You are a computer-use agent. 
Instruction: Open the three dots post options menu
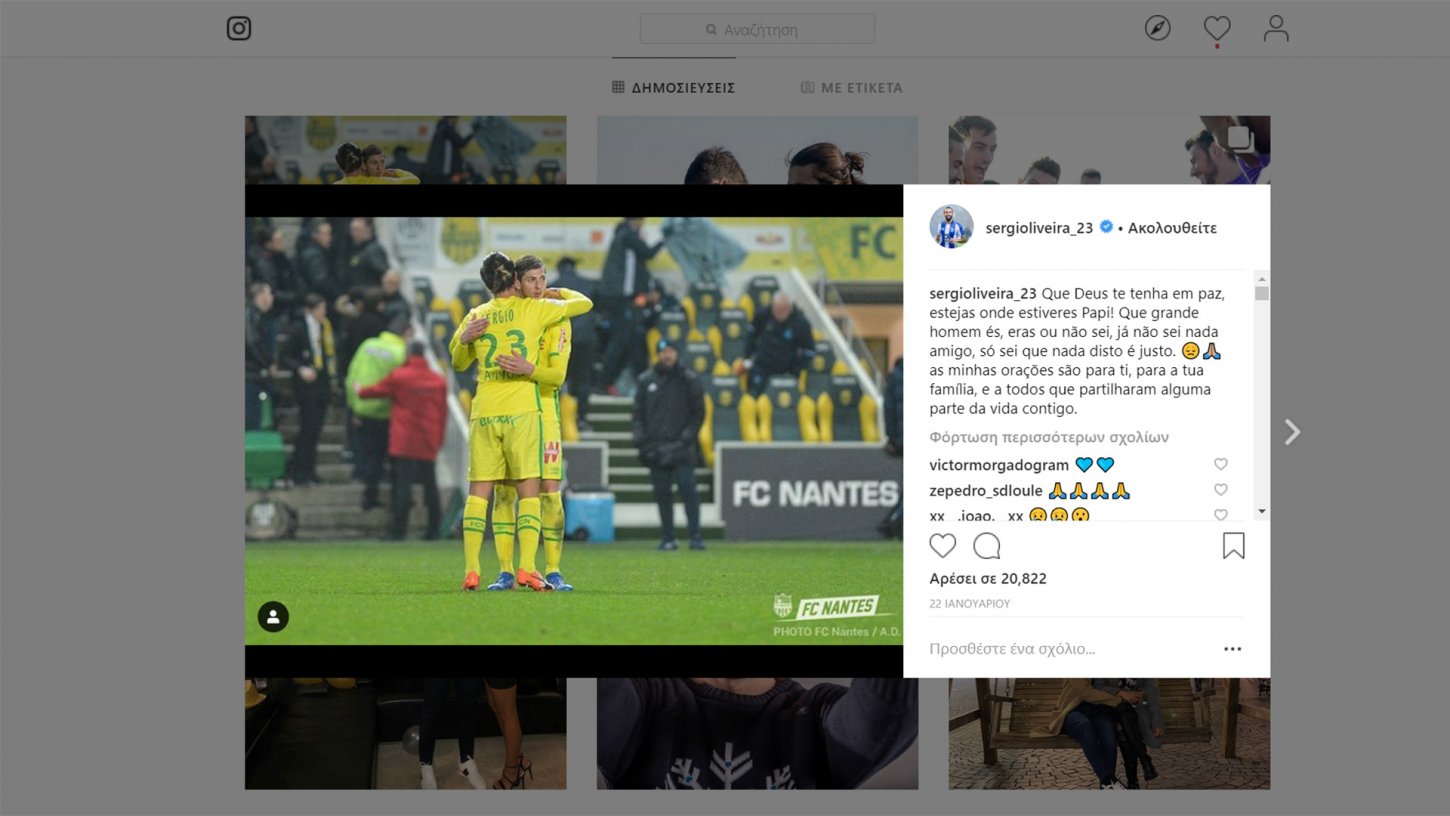point(1232,649)
